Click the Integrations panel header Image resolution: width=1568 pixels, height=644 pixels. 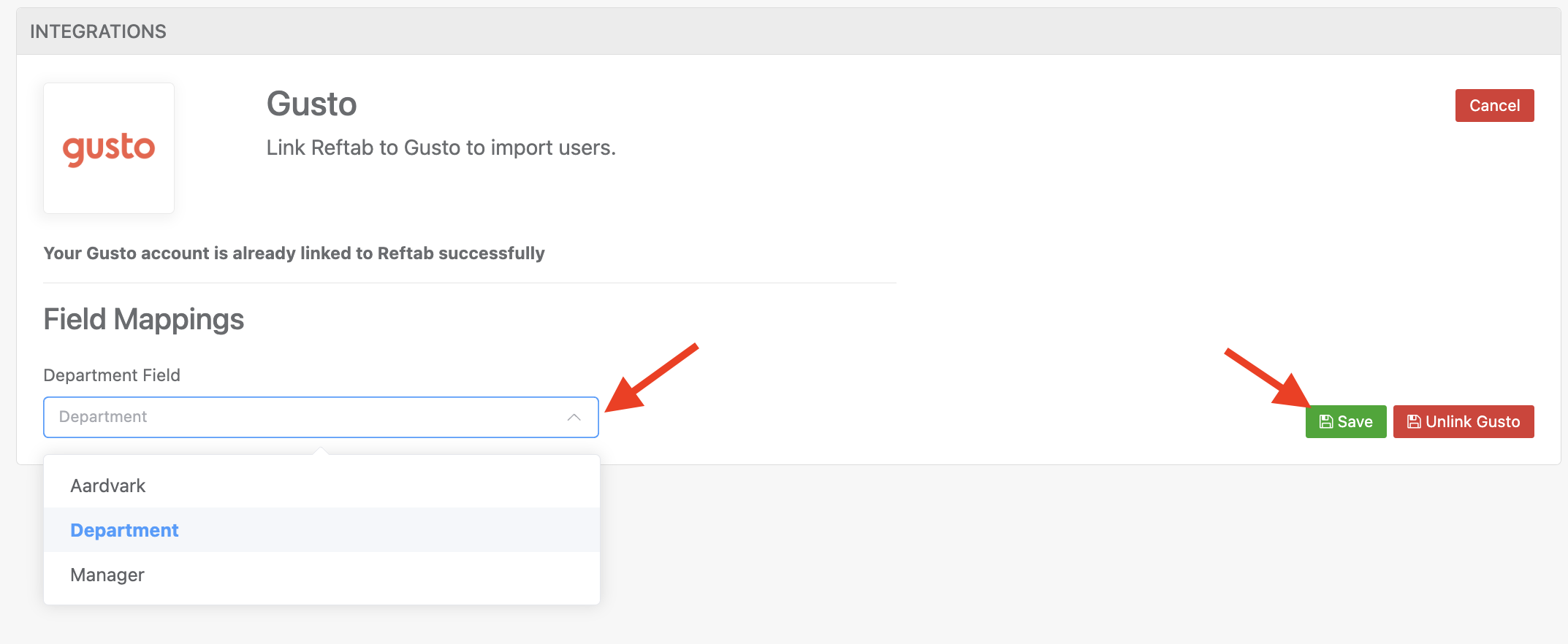click(788, 31)
